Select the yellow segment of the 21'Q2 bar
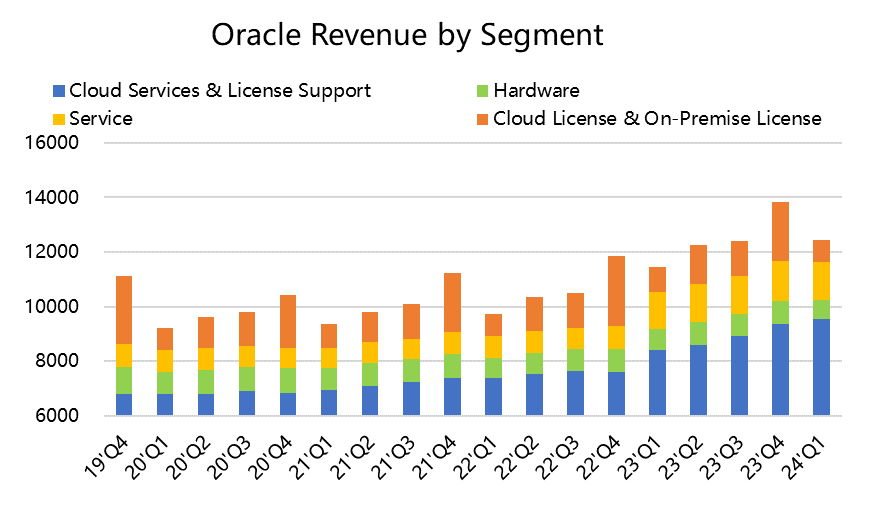This screenshot has width=869, height=517. pos(370,352)
